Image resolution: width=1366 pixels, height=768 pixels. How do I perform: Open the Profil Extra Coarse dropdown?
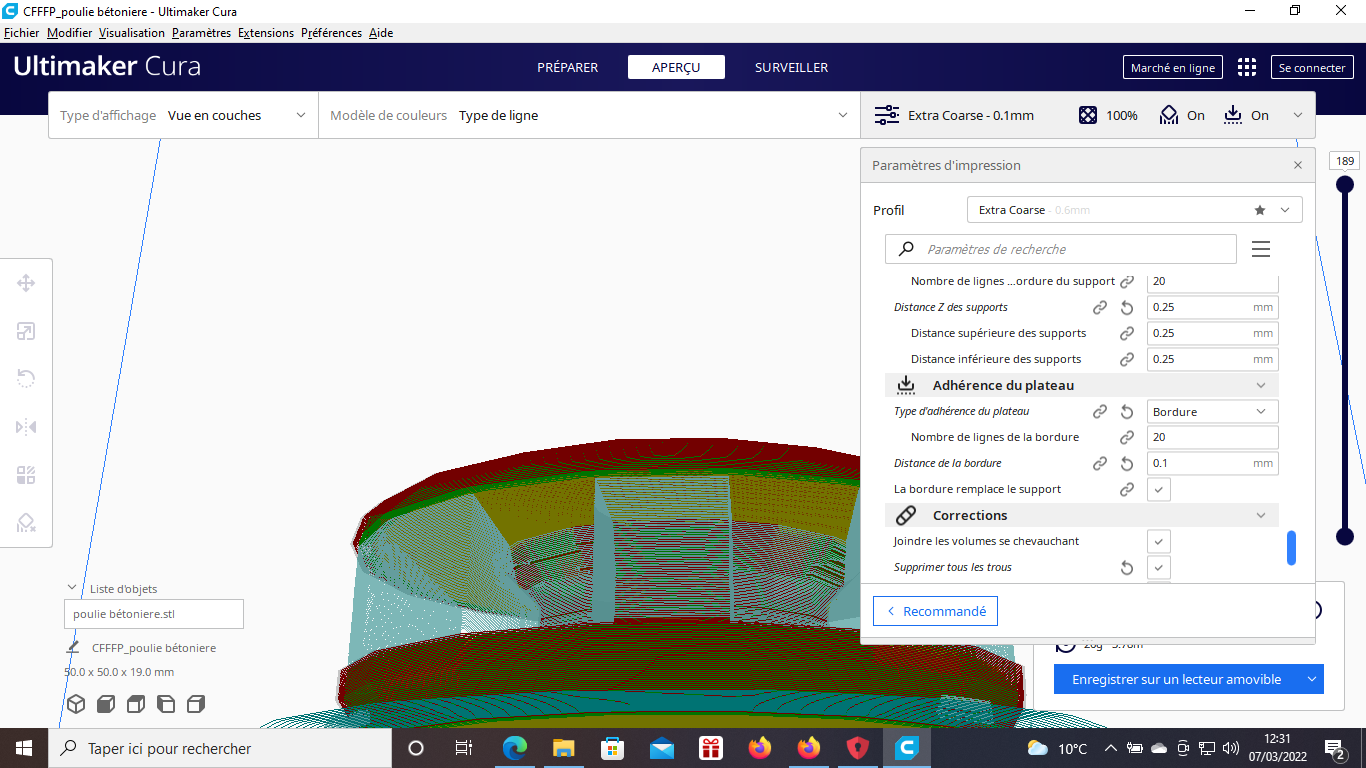point(1135,210)
